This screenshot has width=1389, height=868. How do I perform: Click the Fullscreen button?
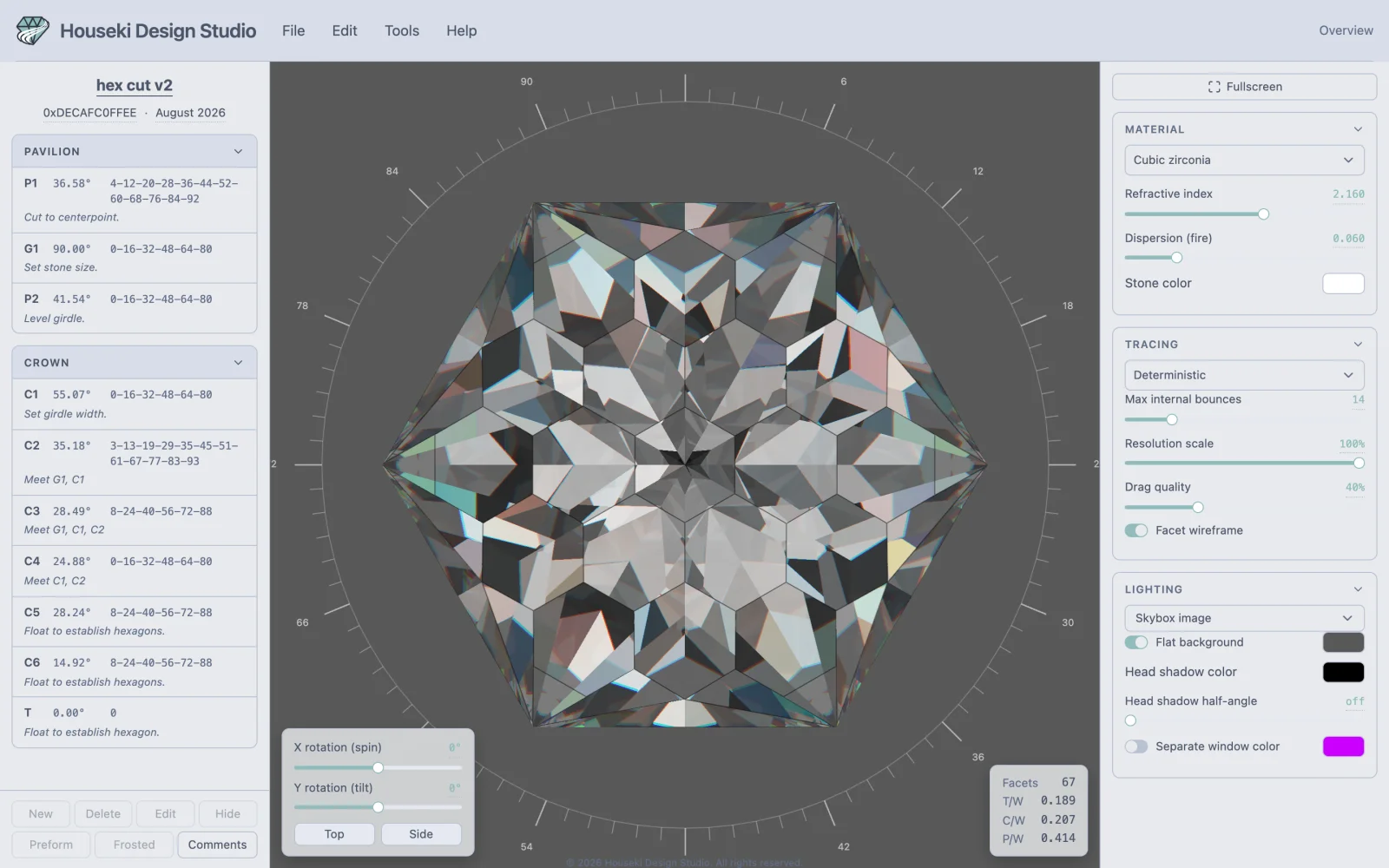pyautogui.click(x=1244, y=87)
